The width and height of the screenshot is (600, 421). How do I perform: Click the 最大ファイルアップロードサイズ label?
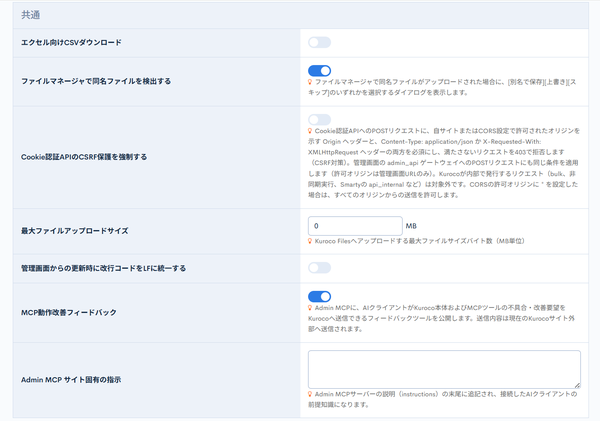(75, 231)
